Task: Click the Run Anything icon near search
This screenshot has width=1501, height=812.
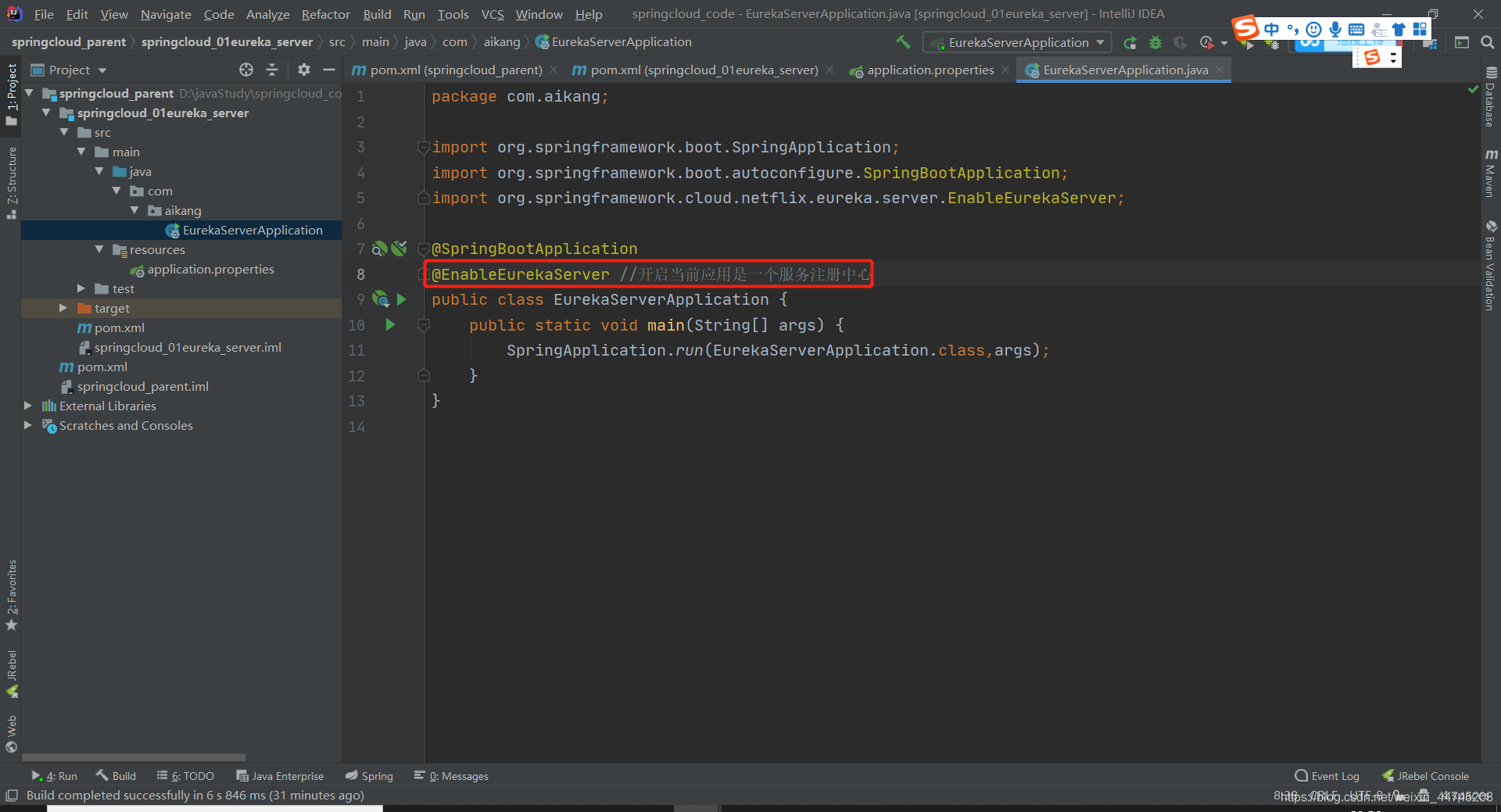Action: [x=1462, y=42]
